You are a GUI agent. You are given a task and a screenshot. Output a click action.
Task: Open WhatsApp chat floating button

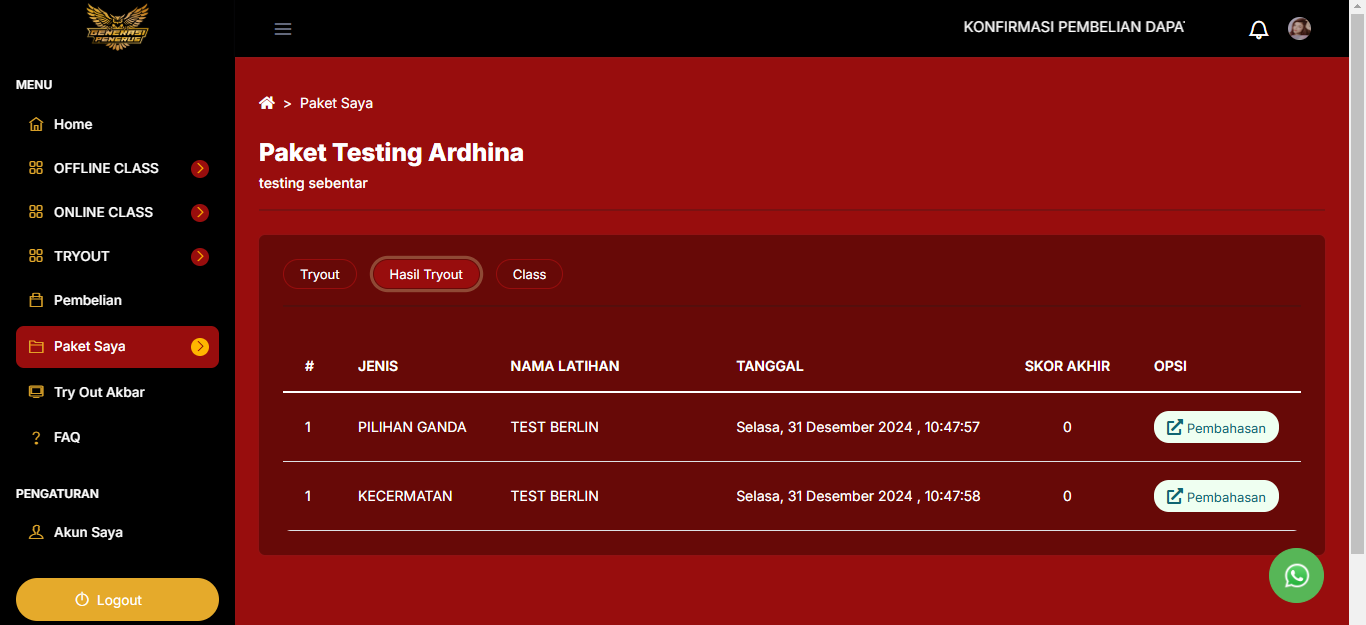click(1296, 575)
